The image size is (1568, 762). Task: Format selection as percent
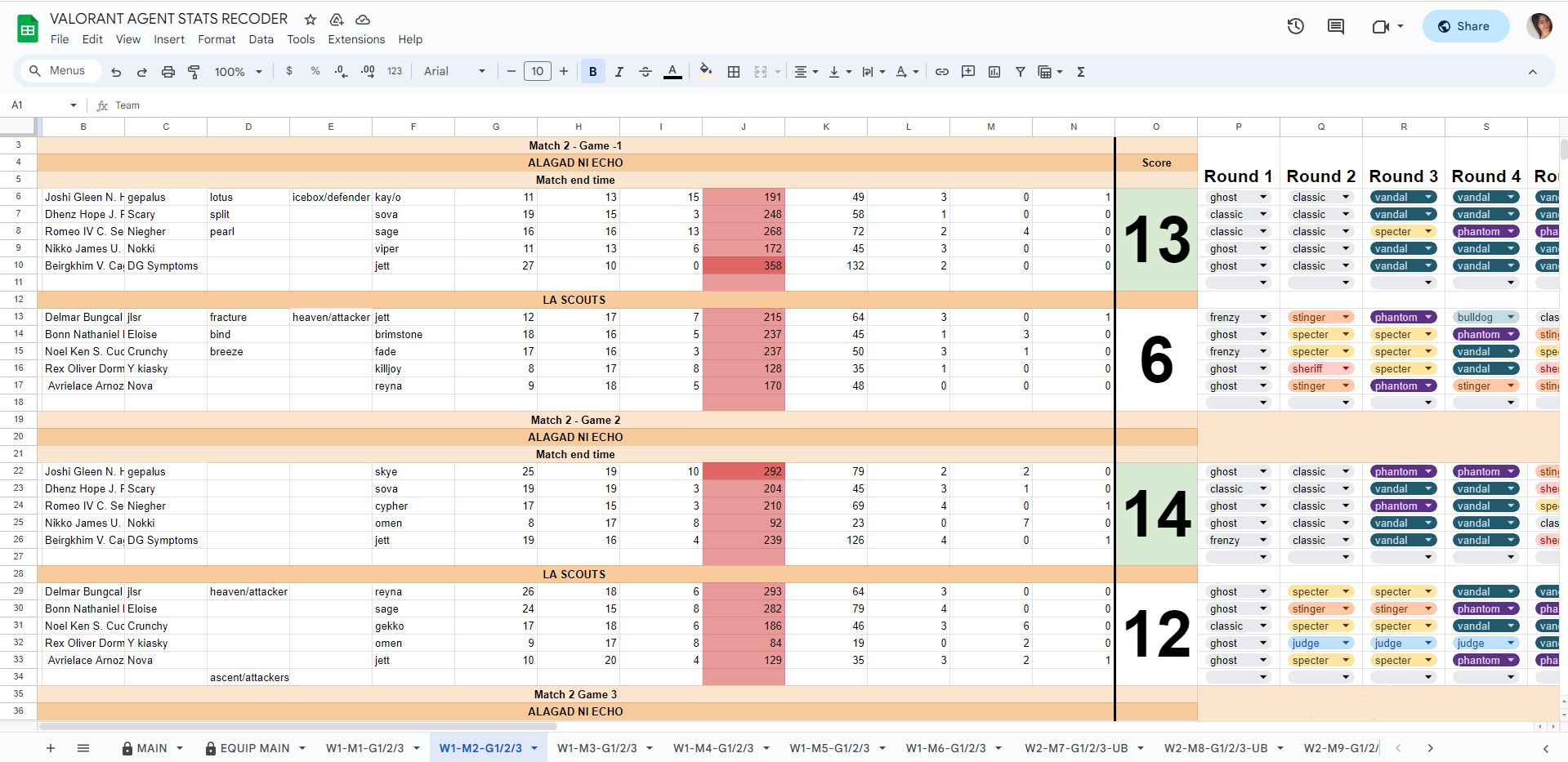tap(315, 71)
